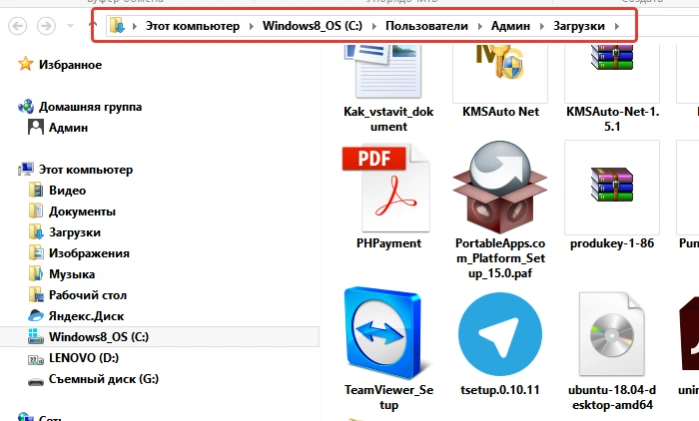Open 'Яндекс.Диск' in sidebar
This screenshot has height=421, width=699.
click(x=86, y=316)
